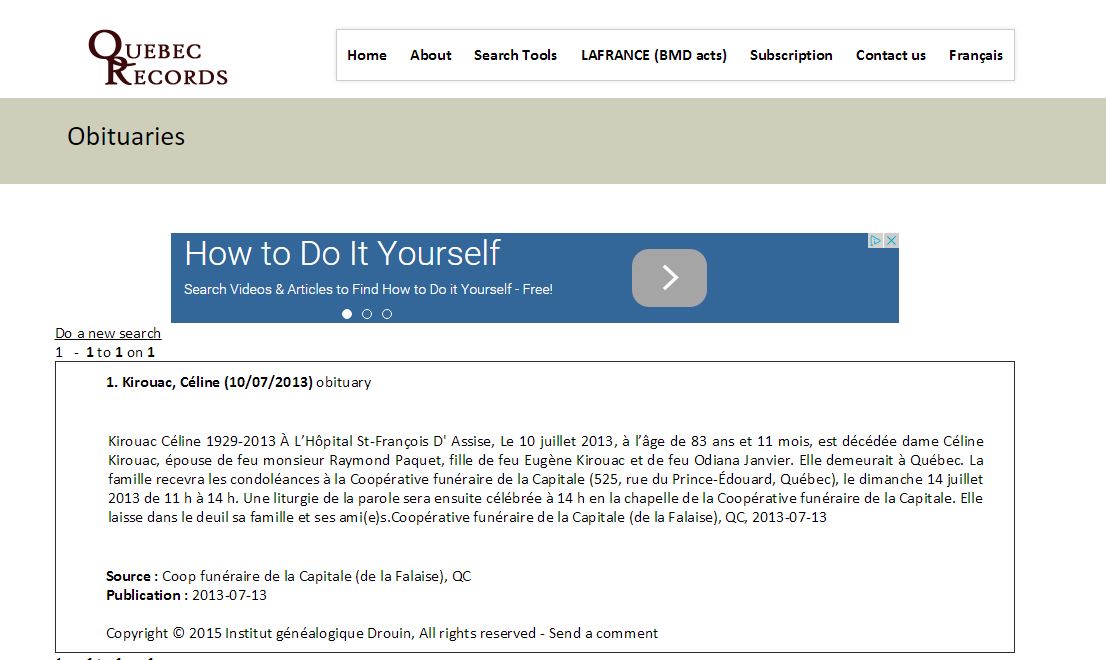Click the Do a new search link
Image resolution: width=1106 pixels, height=660 pixels.
108,333
